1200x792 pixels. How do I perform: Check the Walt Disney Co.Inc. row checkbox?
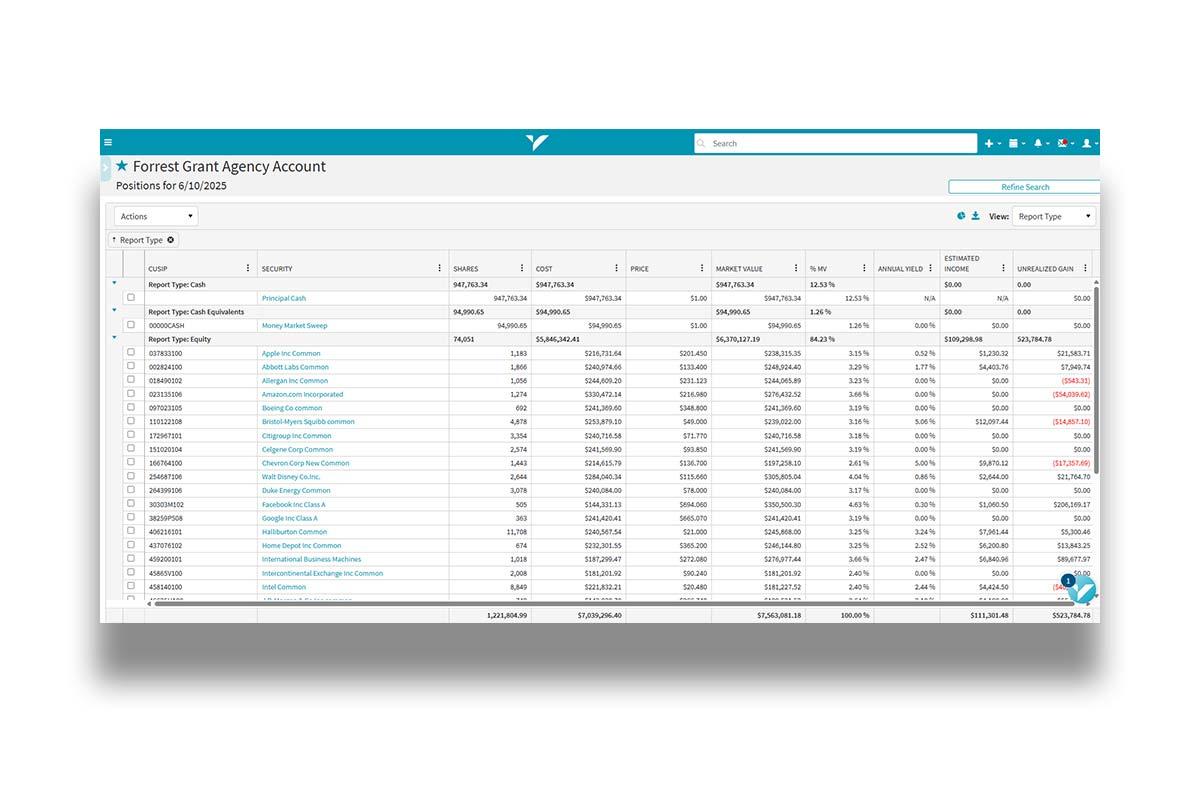tap(131, 476)
